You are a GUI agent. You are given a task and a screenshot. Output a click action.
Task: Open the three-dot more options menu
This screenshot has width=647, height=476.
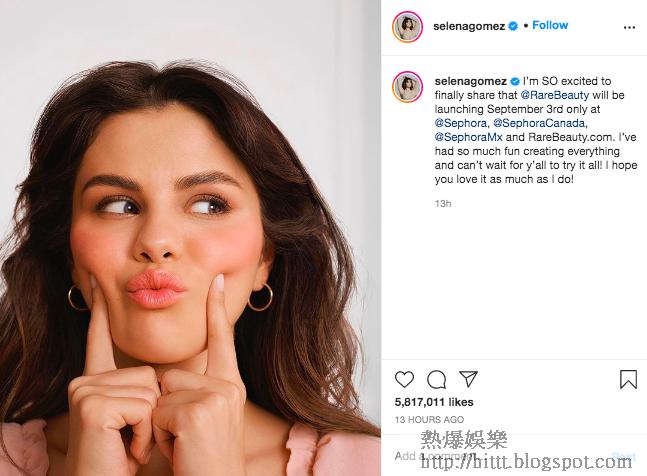pyautogui.click(x=629, y=27)
